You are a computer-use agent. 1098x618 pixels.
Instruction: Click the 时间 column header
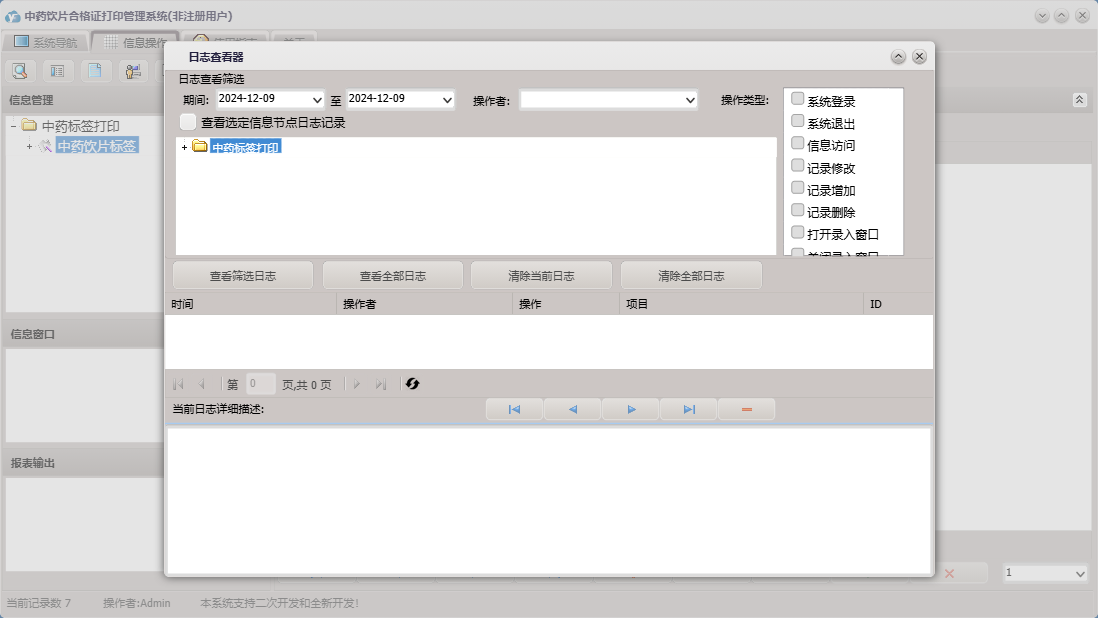(251, 304)
